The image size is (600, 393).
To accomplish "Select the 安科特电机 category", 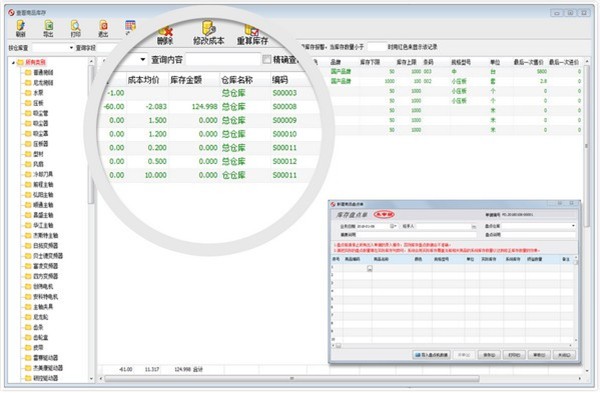I will tap(46, 297).
